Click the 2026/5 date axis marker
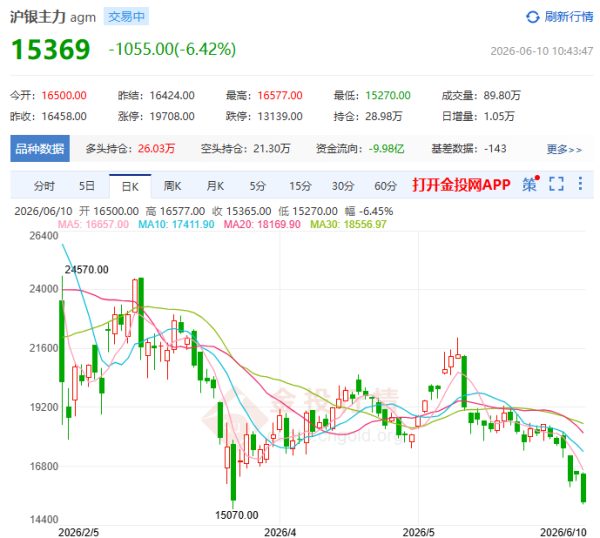600x538 pixels. click(419, 532)
